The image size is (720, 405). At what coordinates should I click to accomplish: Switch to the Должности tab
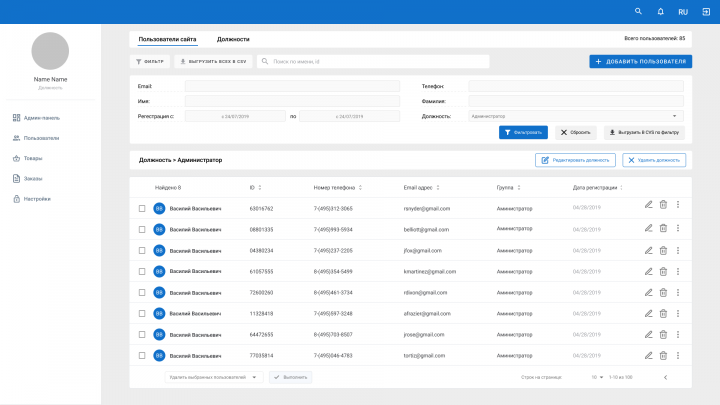point(233,39)
